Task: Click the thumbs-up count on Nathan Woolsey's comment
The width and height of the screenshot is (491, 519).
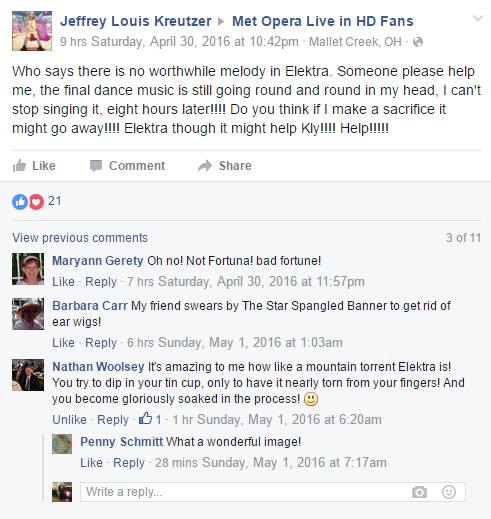Action: tap(150, 419)
